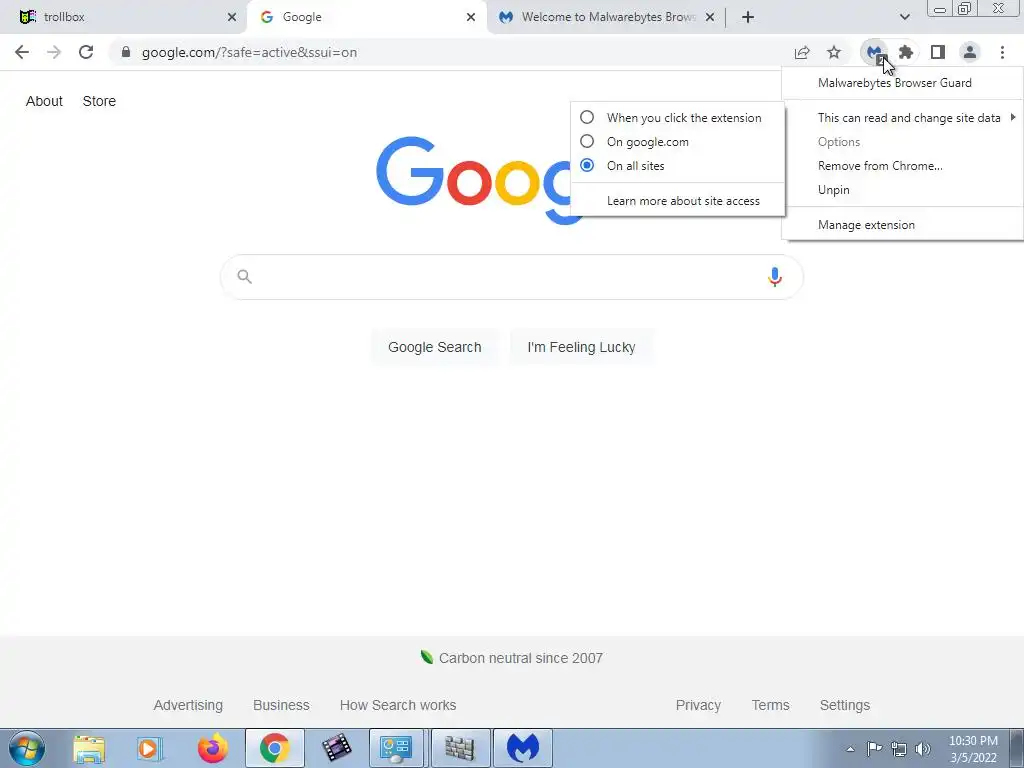Open the share page icon in address bar
1024x768 pixels.
coord(802,52)
